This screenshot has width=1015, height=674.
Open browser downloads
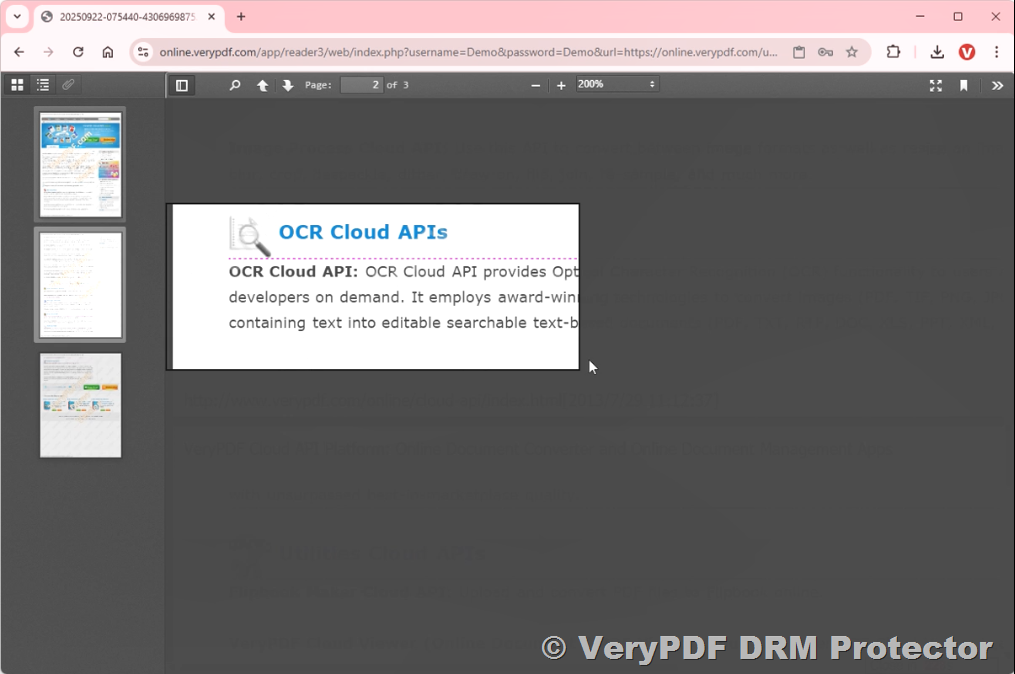point(937,52)
